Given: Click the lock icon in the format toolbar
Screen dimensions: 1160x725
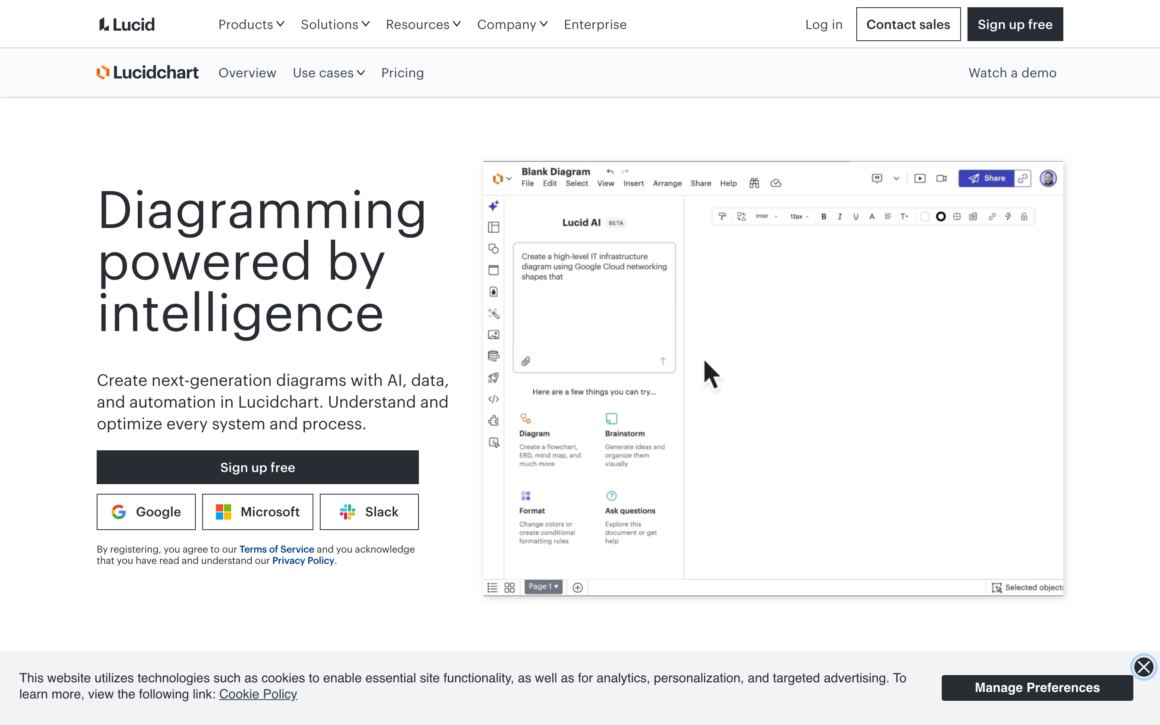Looking at the screenshot, I should click(x=1024, y=217).
